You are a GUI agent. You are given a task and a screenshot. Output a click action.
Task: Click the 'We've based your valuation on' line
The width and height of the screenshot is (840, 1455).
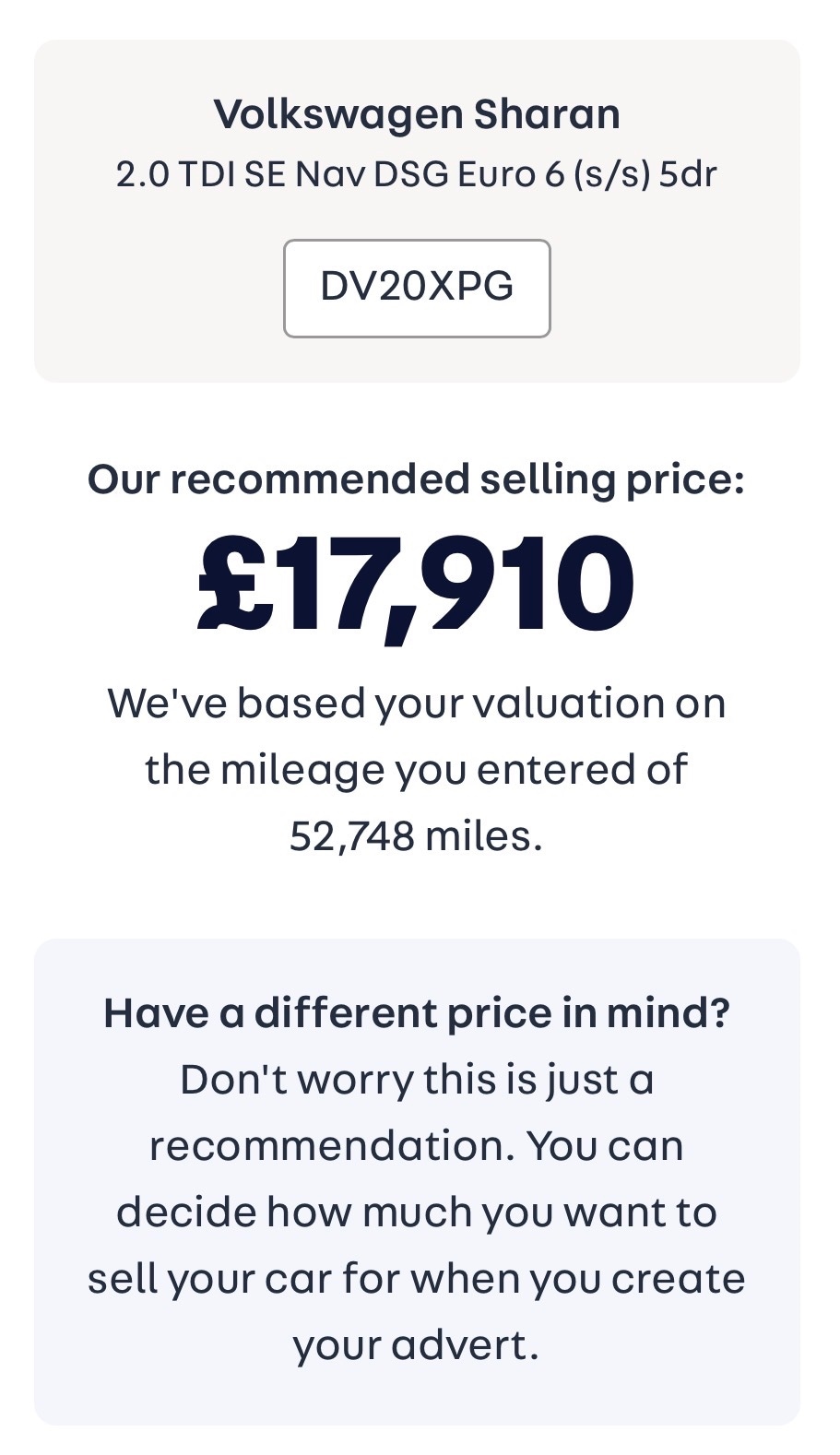click(x=417, y=704)
